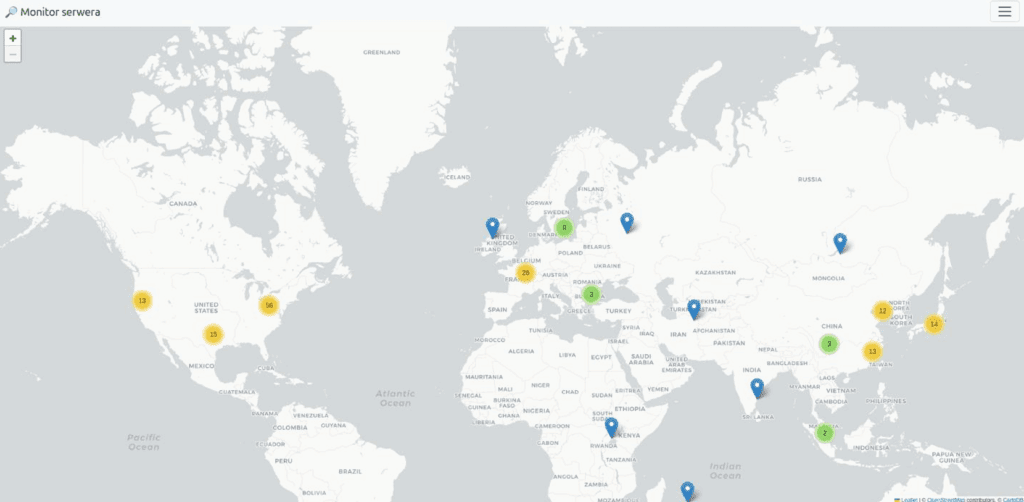
Task: Expand the green cluster in central China
Action: [829, 343]
